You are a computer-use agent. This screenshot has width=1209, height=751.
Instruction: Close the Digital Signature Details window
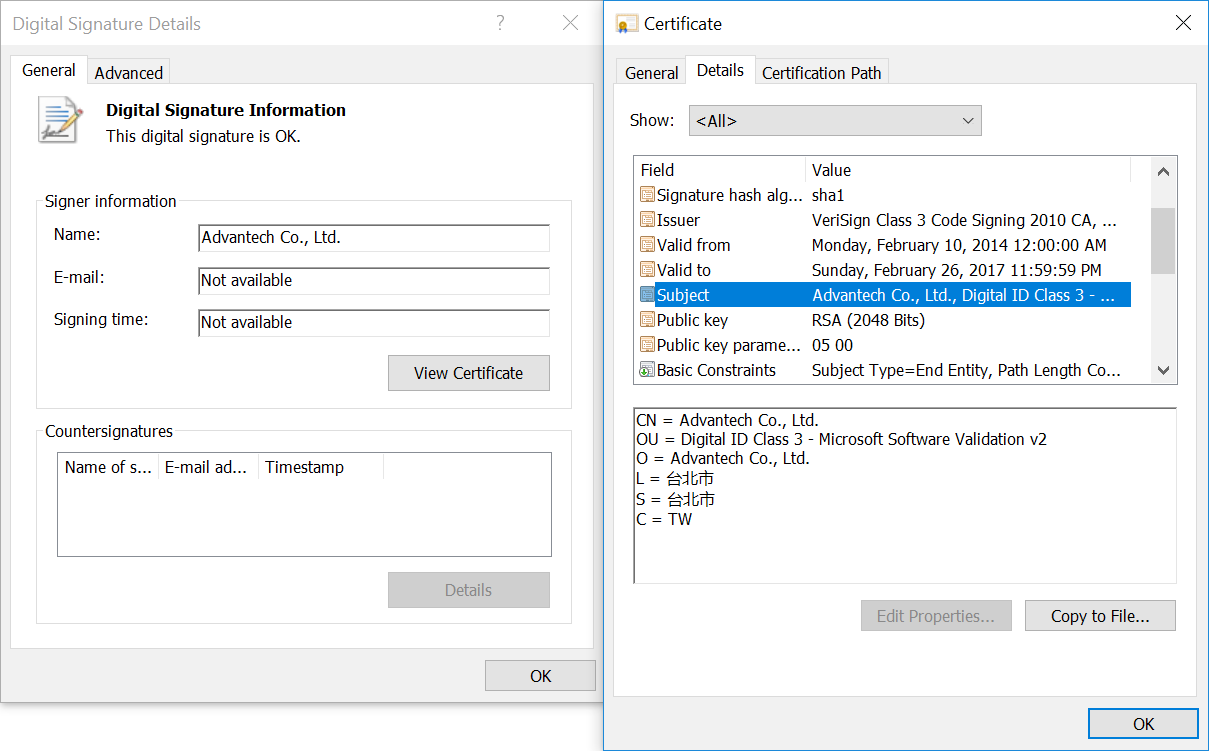[x=570, y=23]
